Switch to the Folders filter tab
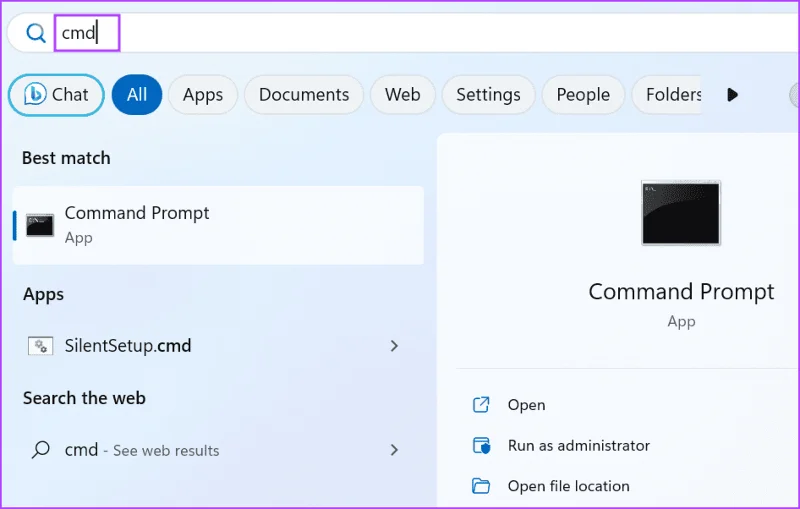 click(x=667, y=95)
